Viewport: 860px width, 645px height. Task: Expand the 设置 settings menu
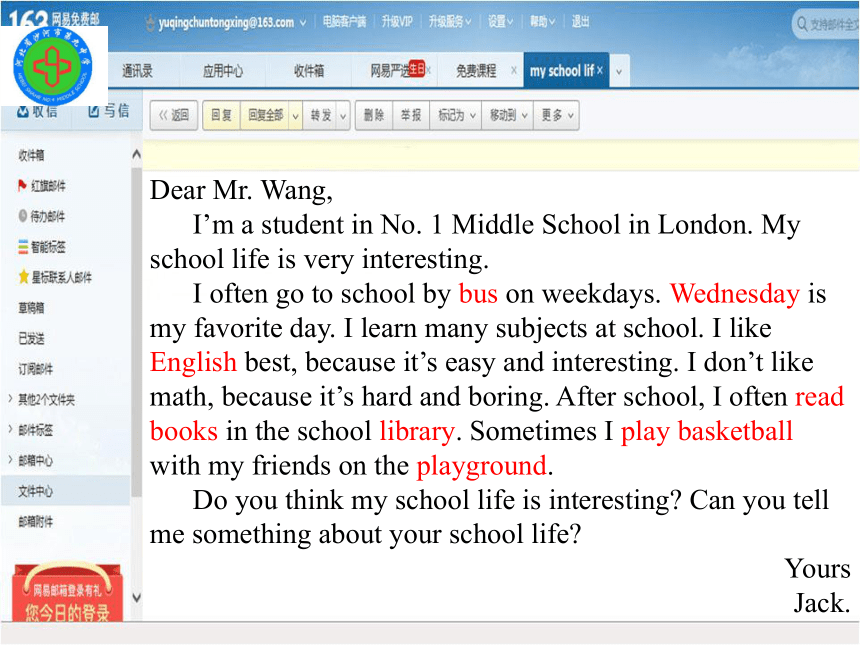tap(510, 22)
